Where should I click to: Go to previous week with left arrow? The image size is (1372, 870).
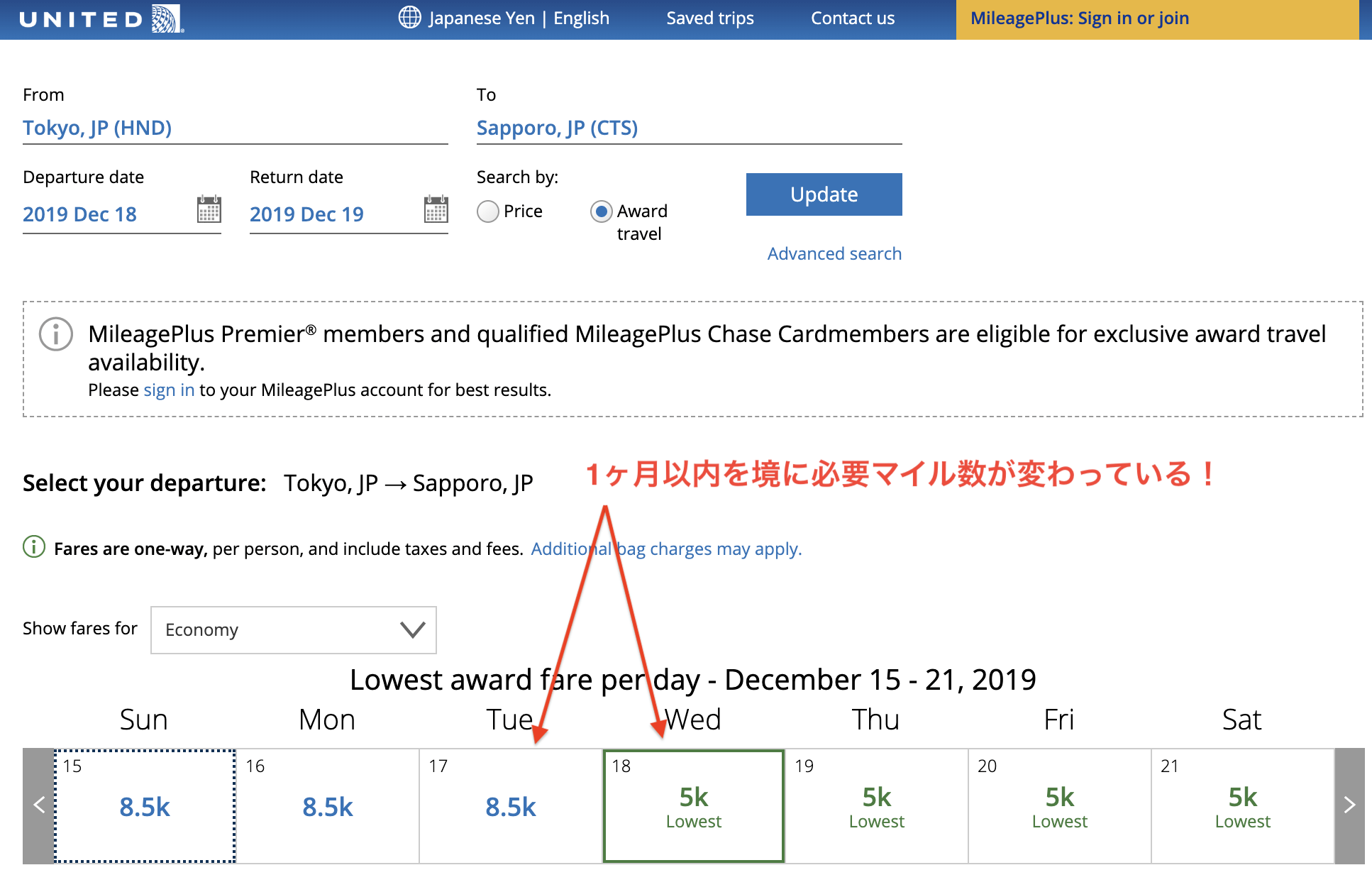tap(39, 805)
